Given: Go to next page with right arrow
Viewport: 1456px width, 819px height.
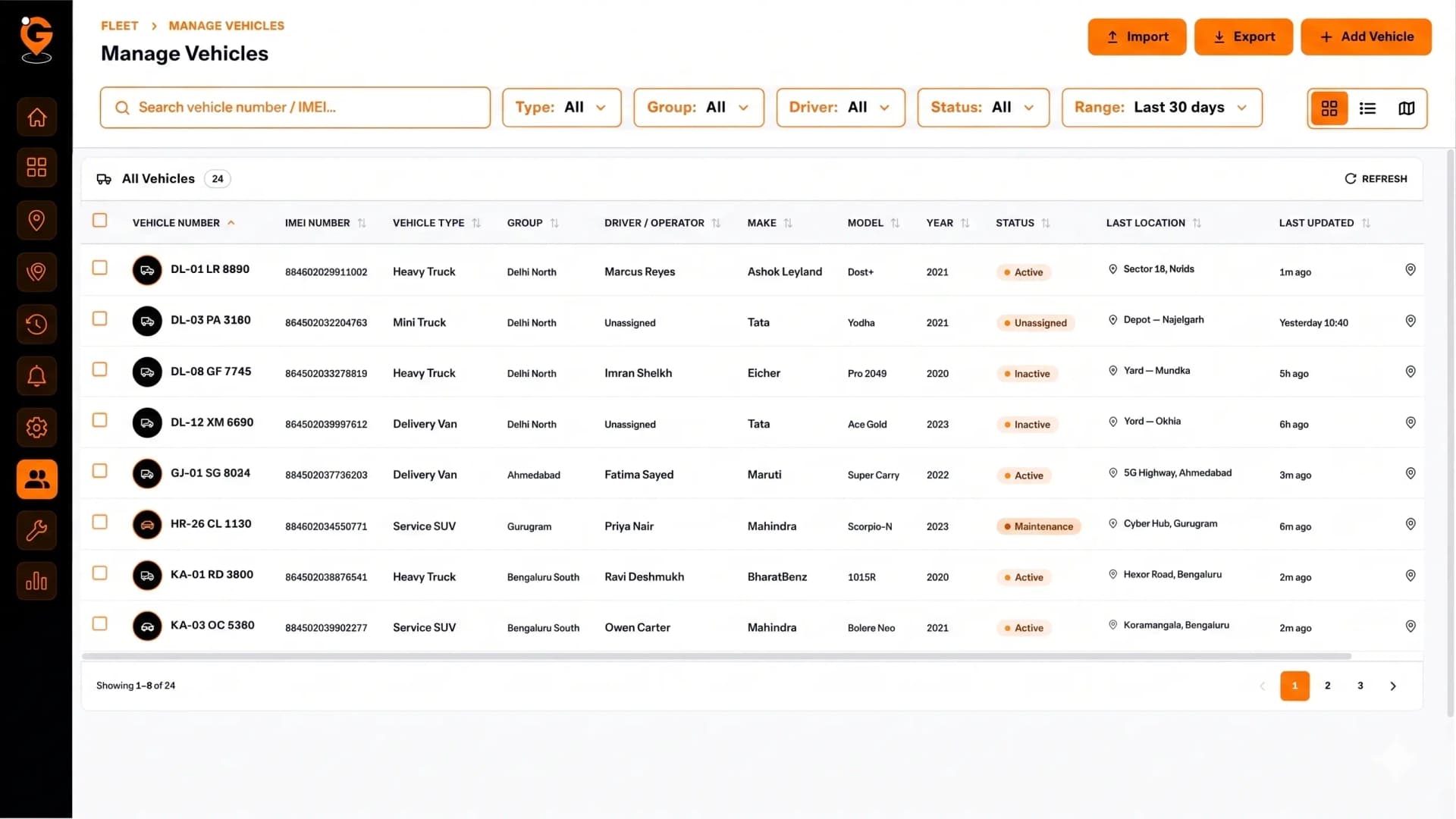Looking at the screenshot, I should click(1392, 686).
